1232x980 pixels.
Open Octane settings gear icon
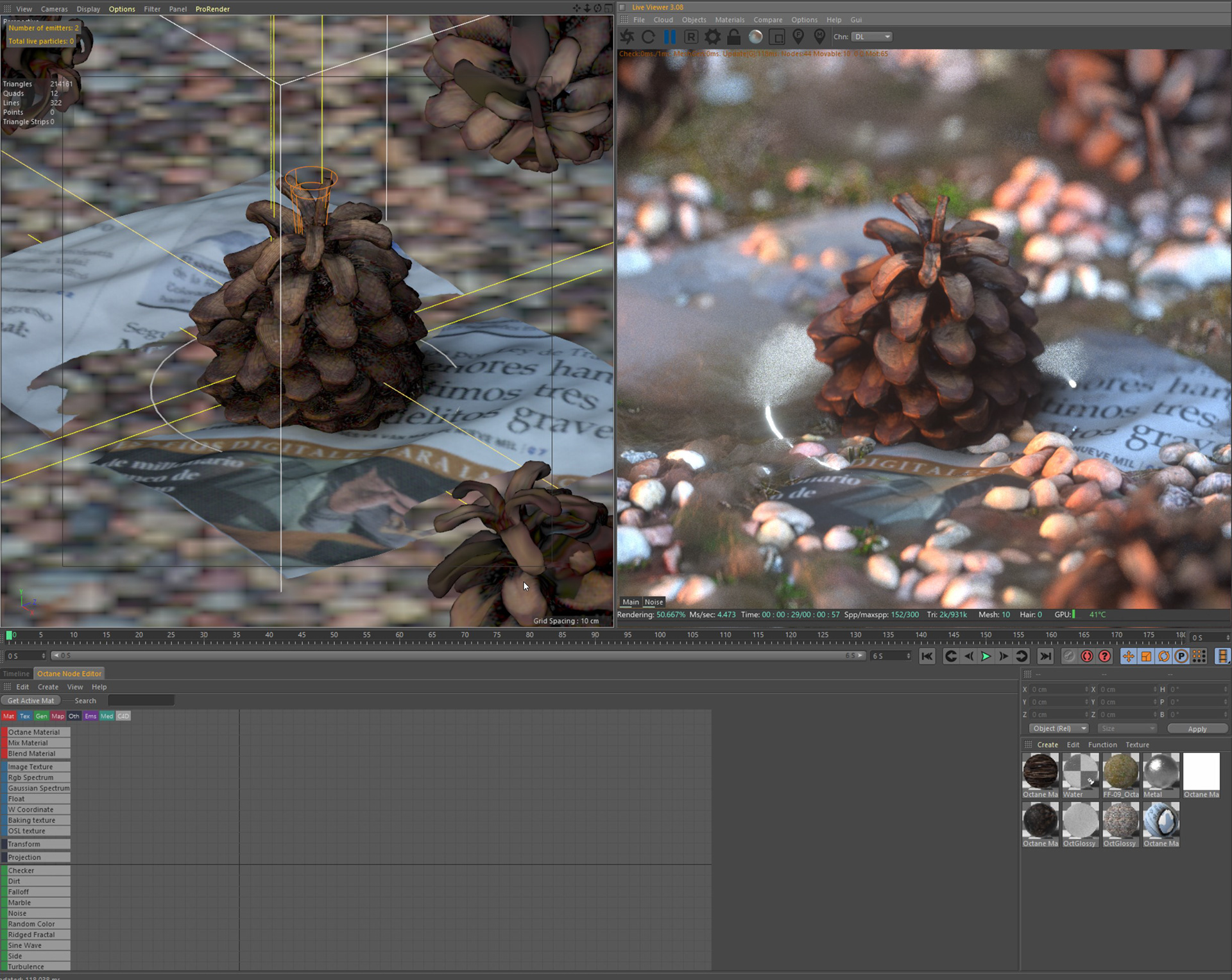[x=712, y=37]
